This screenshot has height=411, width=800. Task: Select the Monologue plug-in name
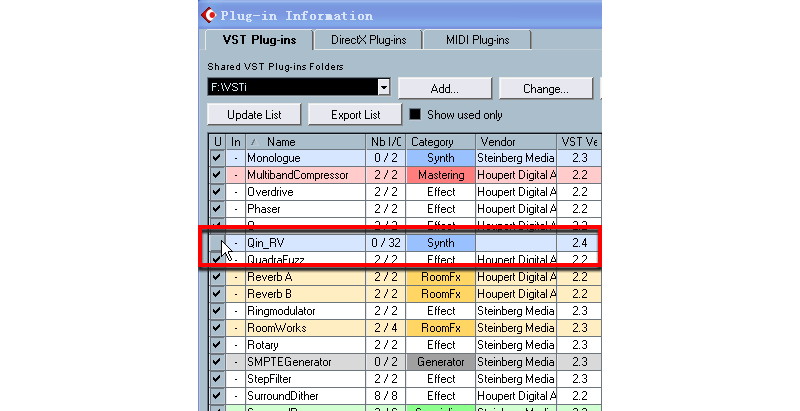pyautogui.click(x=274, y=158)
